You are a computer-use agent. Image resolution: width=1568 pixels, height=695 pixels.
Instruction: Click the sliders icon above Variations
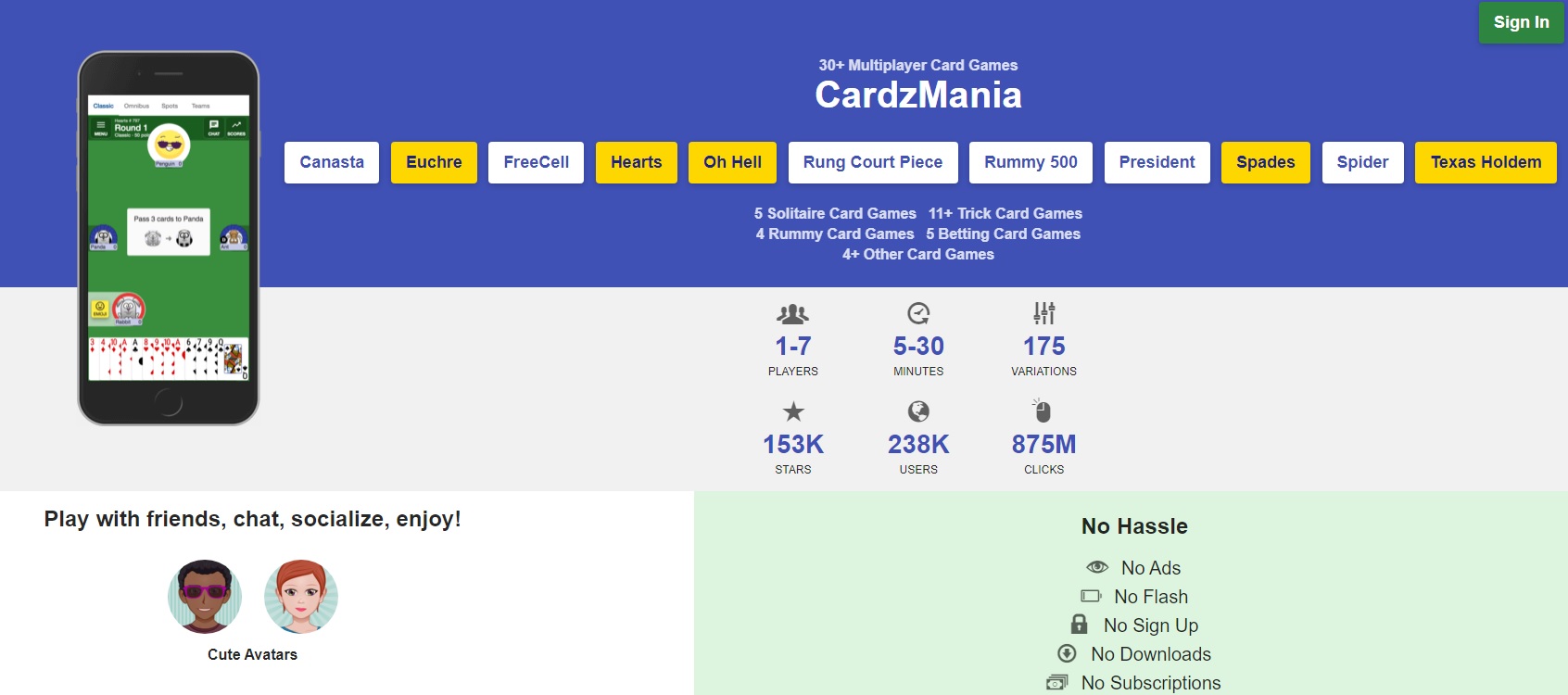tap(1044, 312)
